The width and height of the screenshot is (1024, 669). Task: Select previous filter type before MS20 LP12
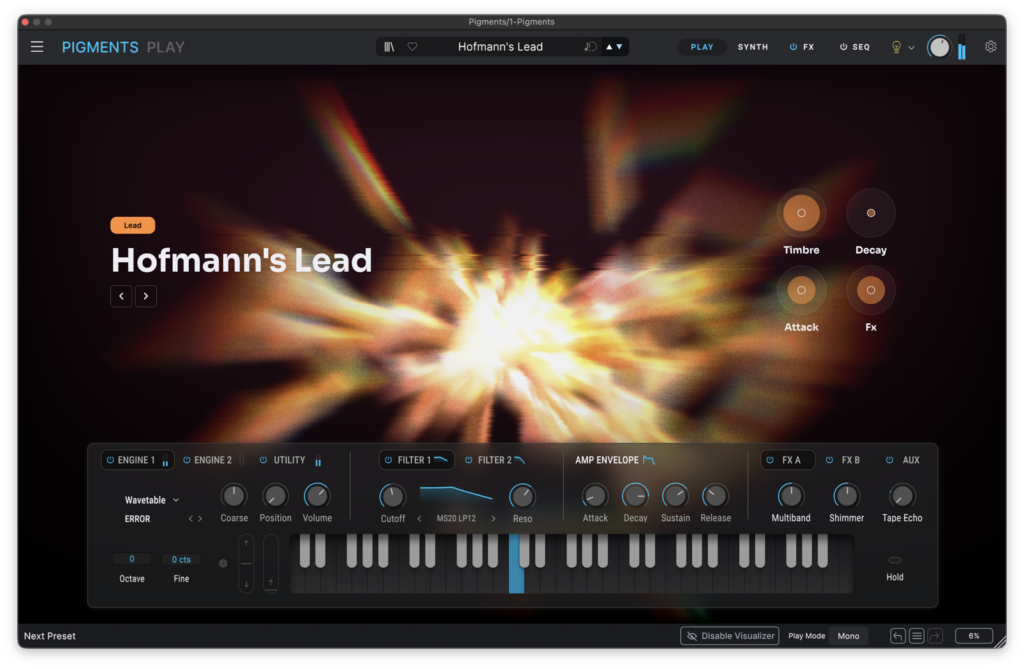[x=419, y=519]
